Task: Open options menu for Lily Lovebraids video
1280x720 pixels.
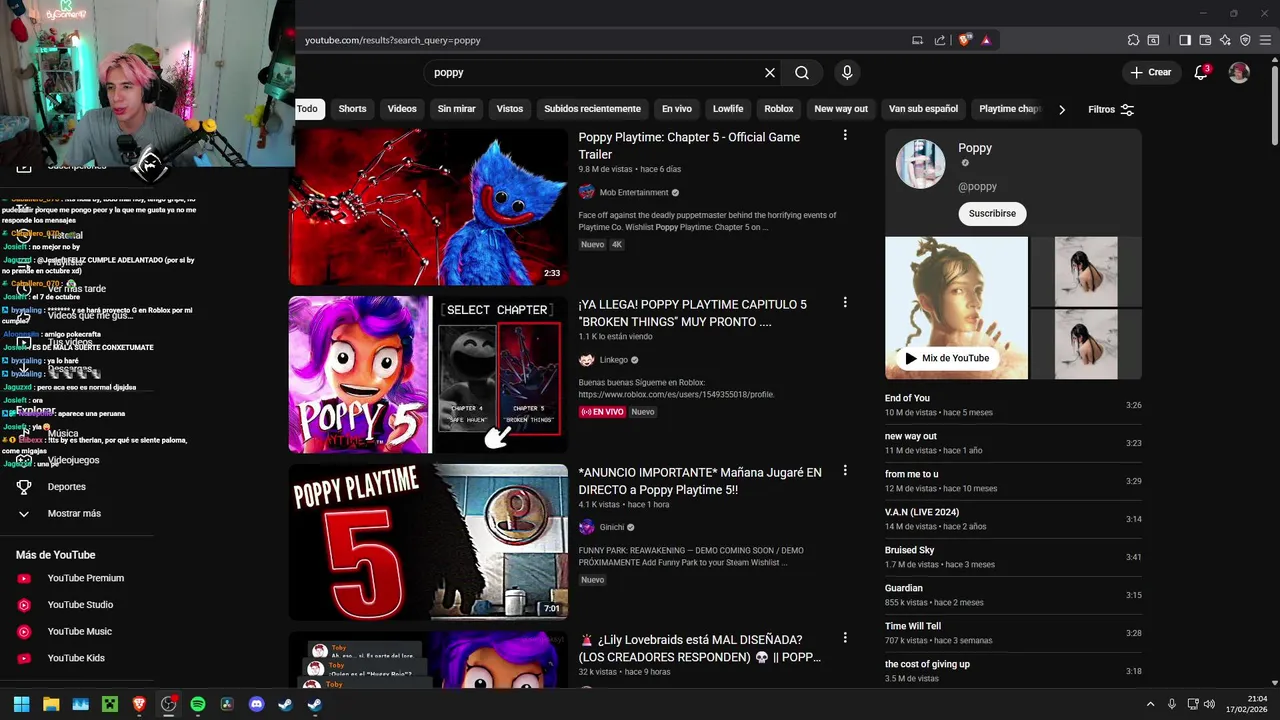Action: pyautogui.click(x=845, y=637)
